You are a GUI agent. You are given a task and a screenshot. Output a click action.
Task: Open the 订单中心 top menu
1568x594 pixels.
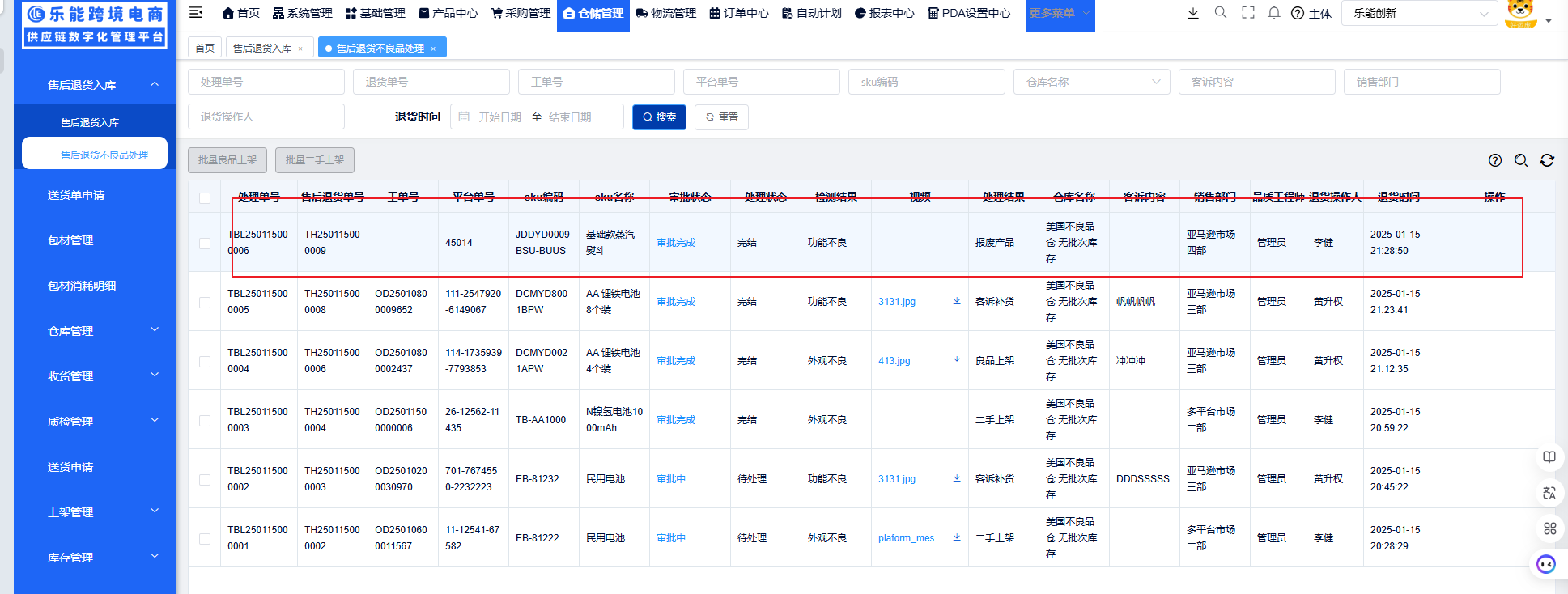(738, 13)
